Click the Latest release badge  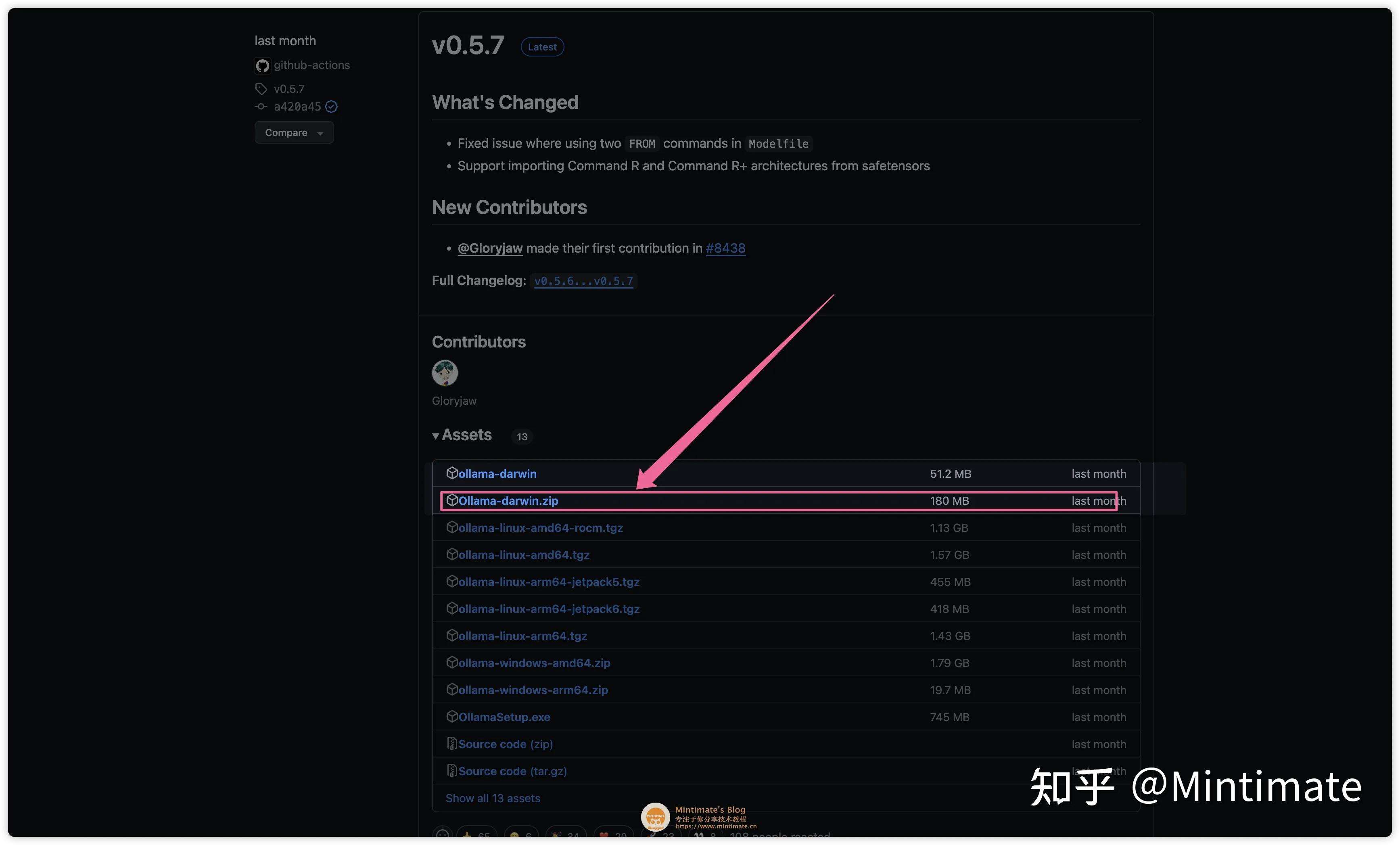coord(541,46)
